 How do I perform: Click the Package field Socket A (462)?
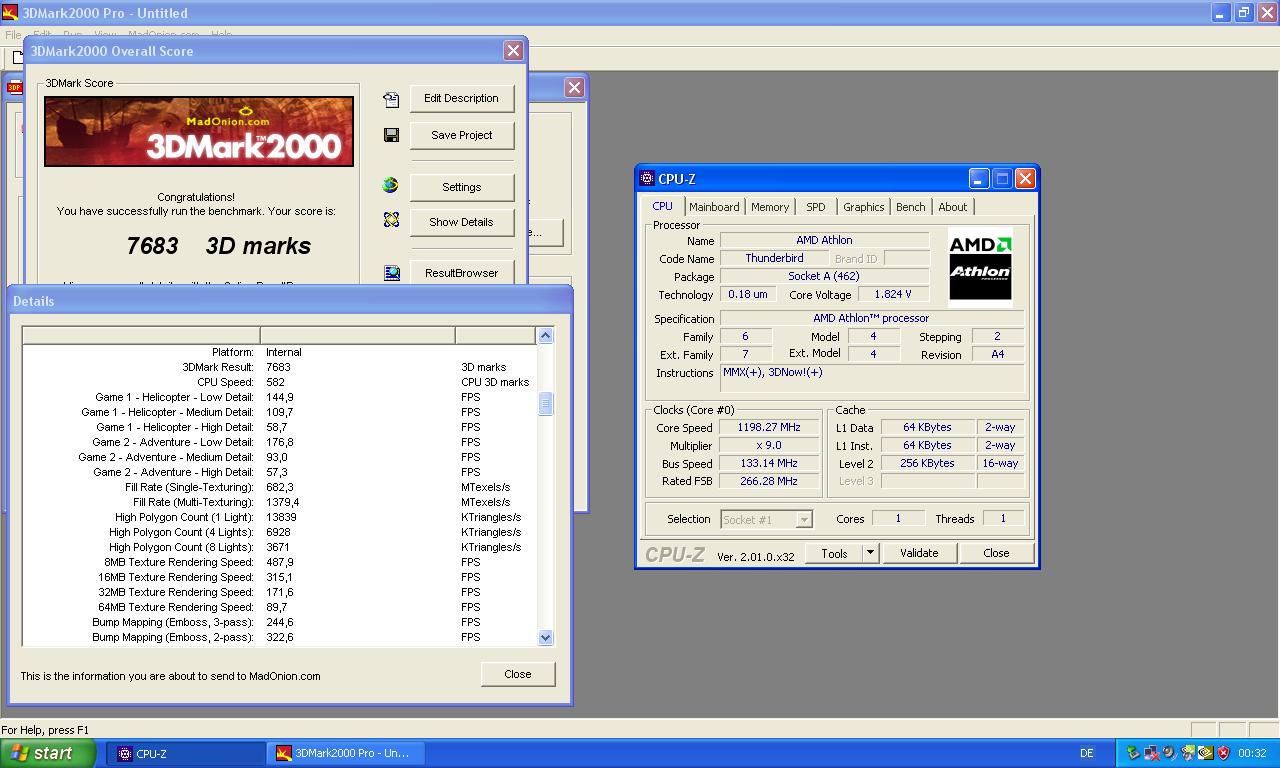click(824, 276)
